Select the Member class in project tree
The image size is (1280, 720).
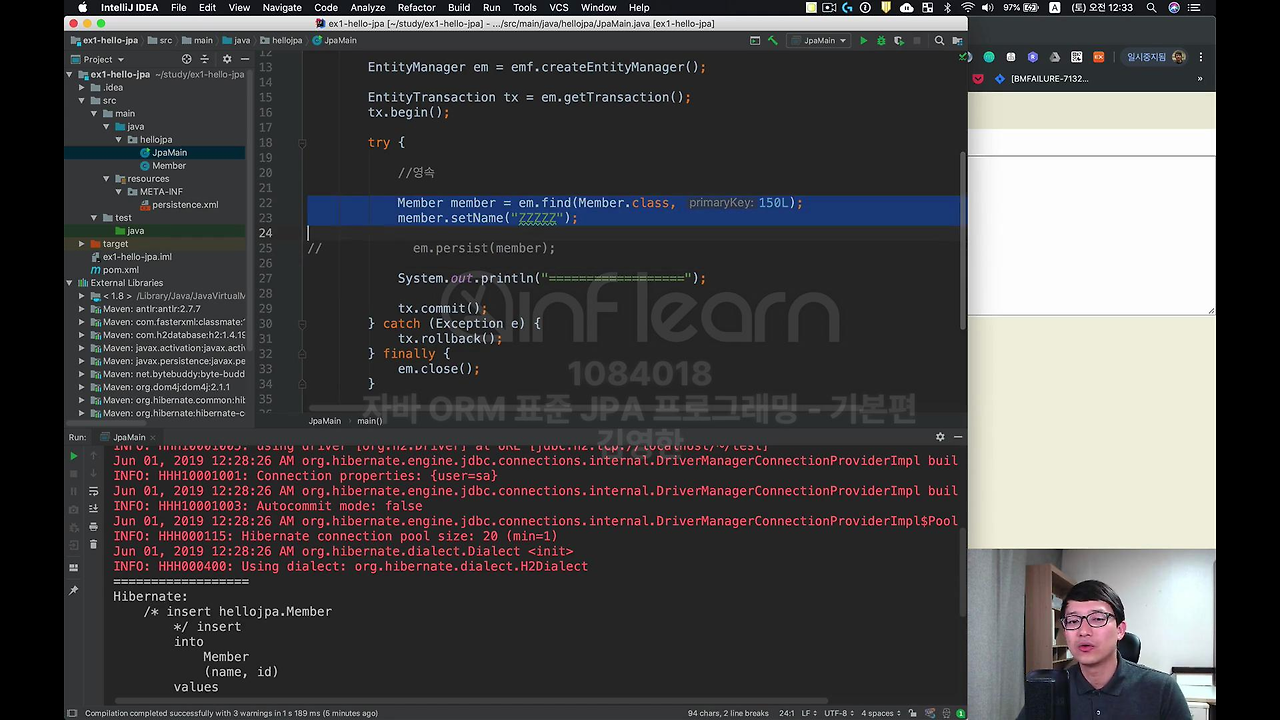[x=169, y=165]
